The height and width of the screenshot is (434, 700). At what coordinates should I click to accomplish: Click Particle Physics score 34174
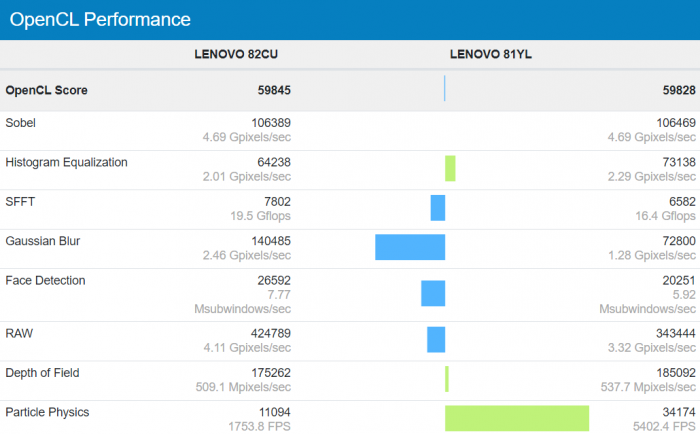pos(679,412)
